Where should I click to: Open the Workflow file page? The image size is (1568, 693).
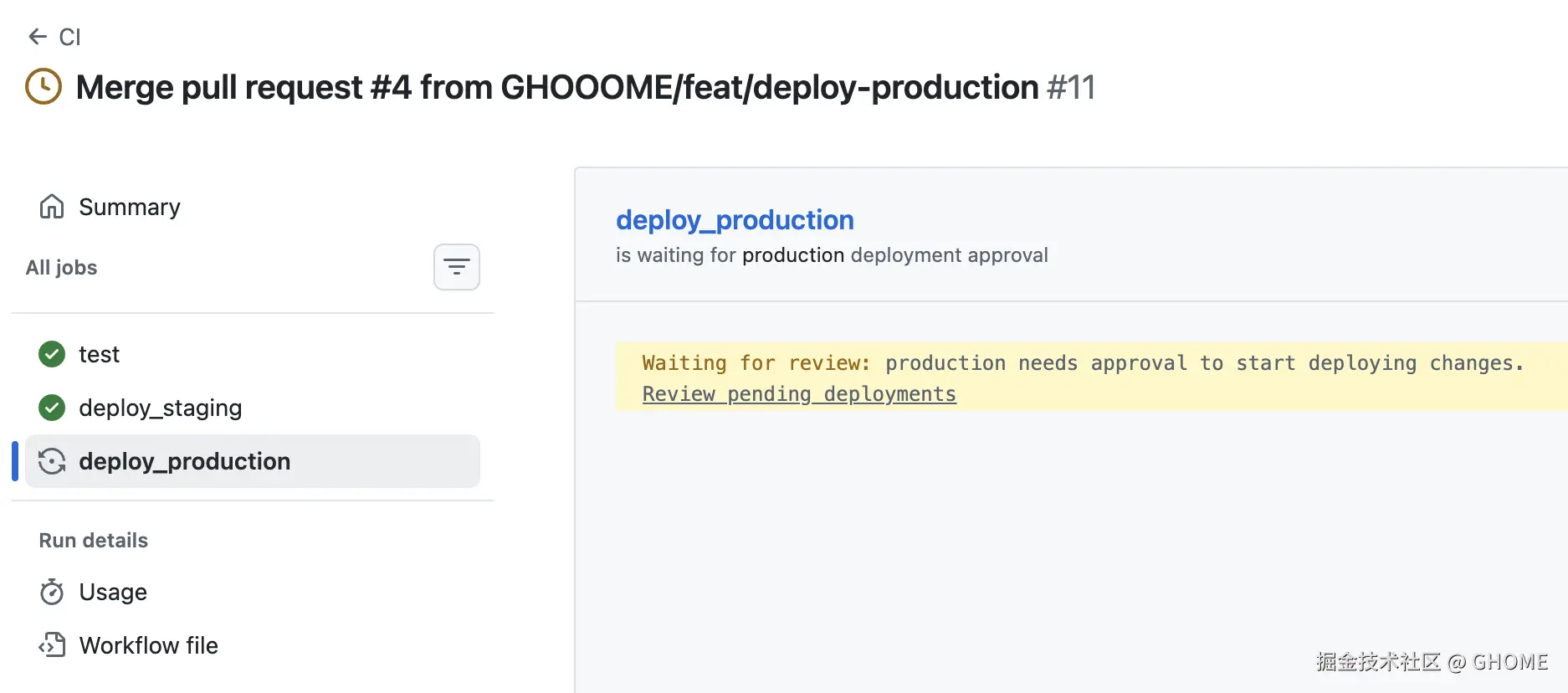pyautogui.click(x=148, y=645)
